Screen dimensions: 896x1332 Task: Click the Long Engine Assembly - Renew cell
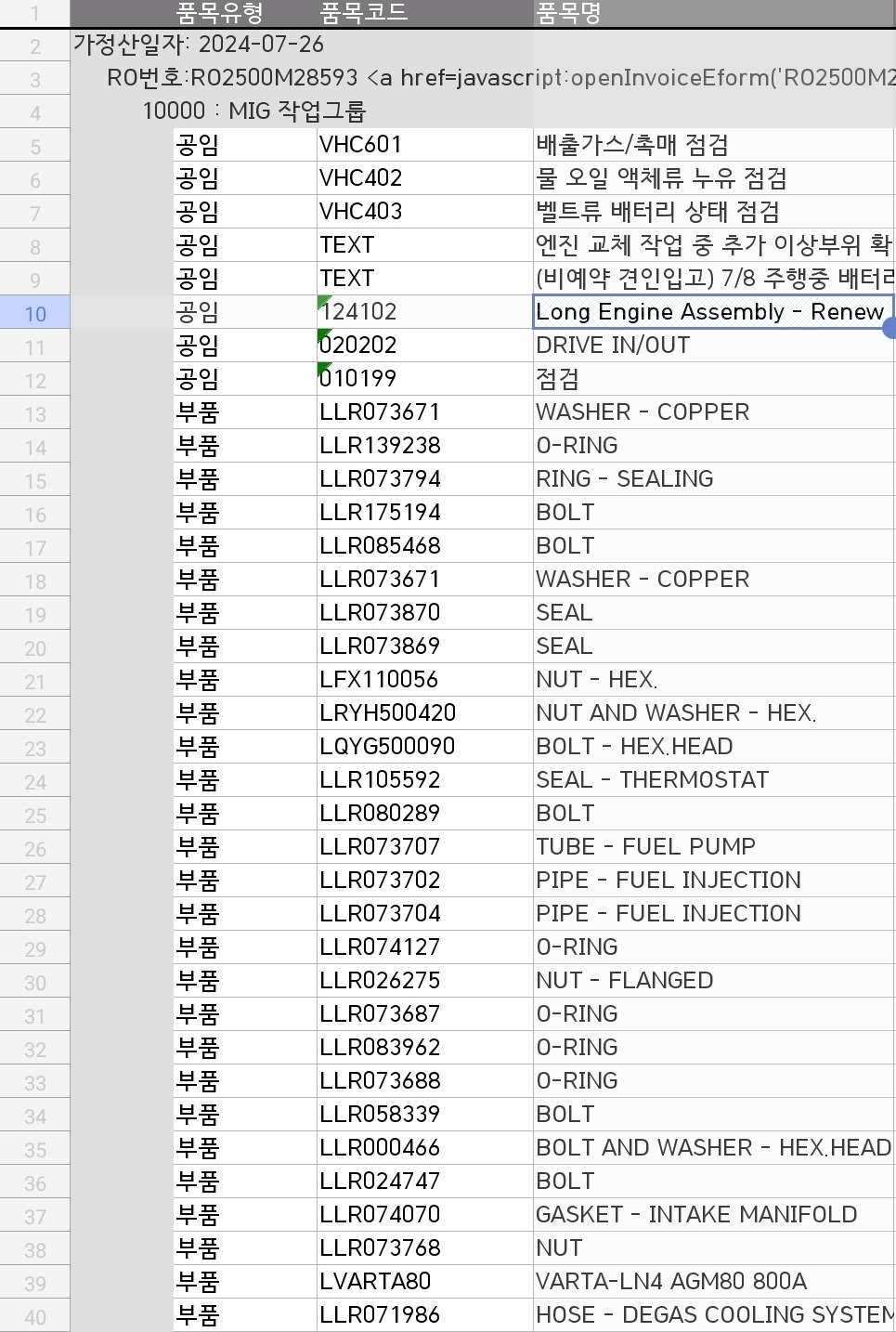tap(710, 312)
